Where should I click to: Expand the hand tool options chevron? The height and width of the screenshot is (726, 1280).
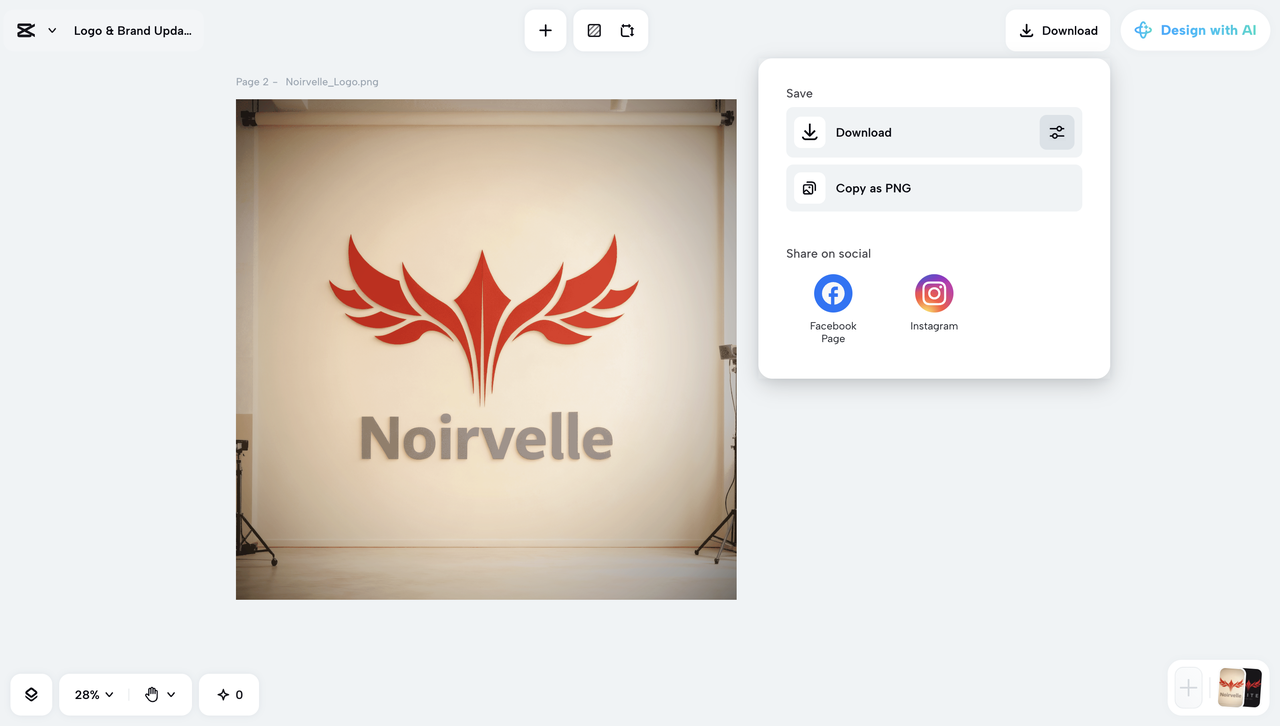pyautogui.click(x=172, y=694)
